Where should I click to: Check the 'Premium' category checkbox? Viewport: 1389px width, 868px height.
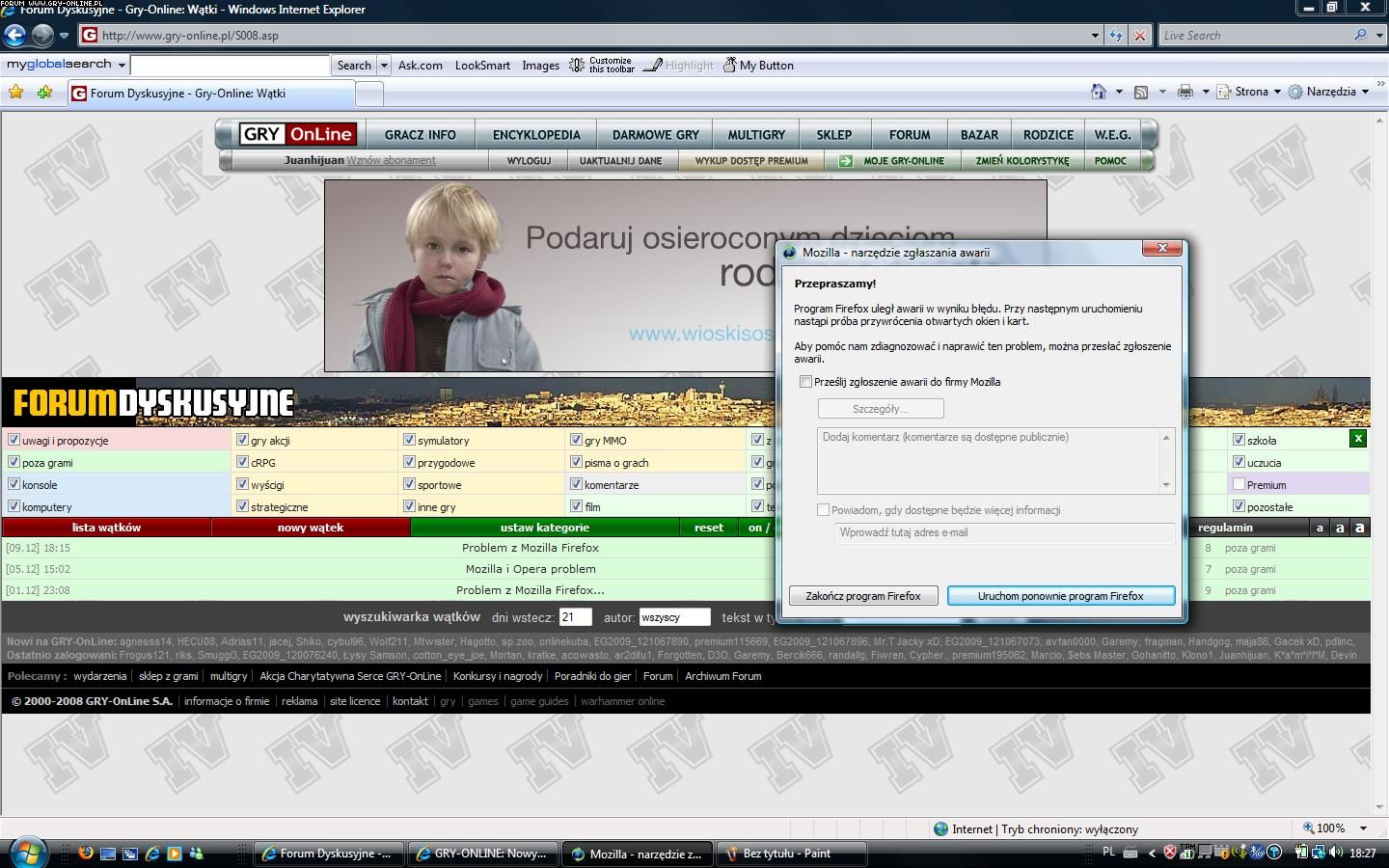pyautogui.click(x=1239, y=484)
